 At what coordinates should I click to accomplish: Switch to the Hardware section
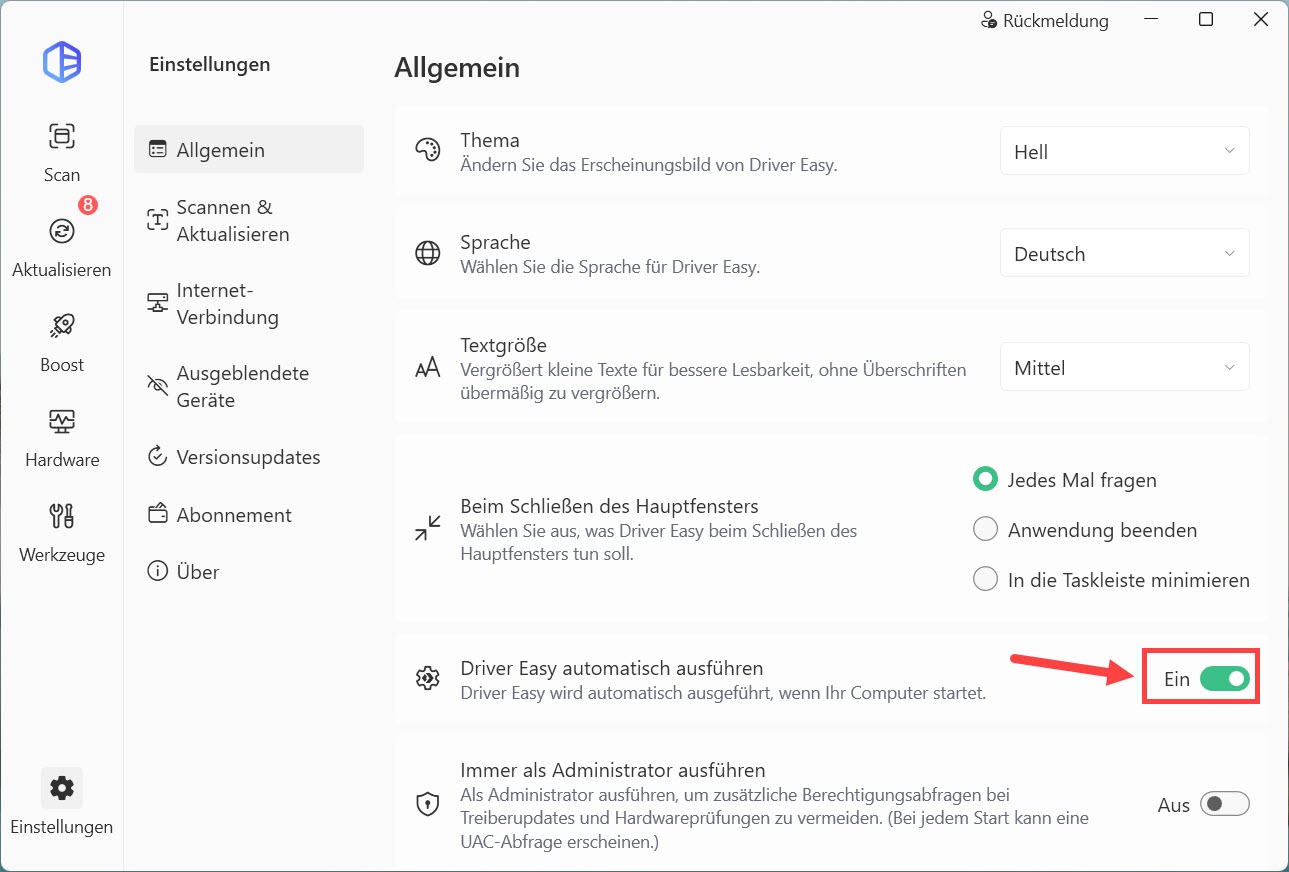pyautogui.click(x=61, y=436)
